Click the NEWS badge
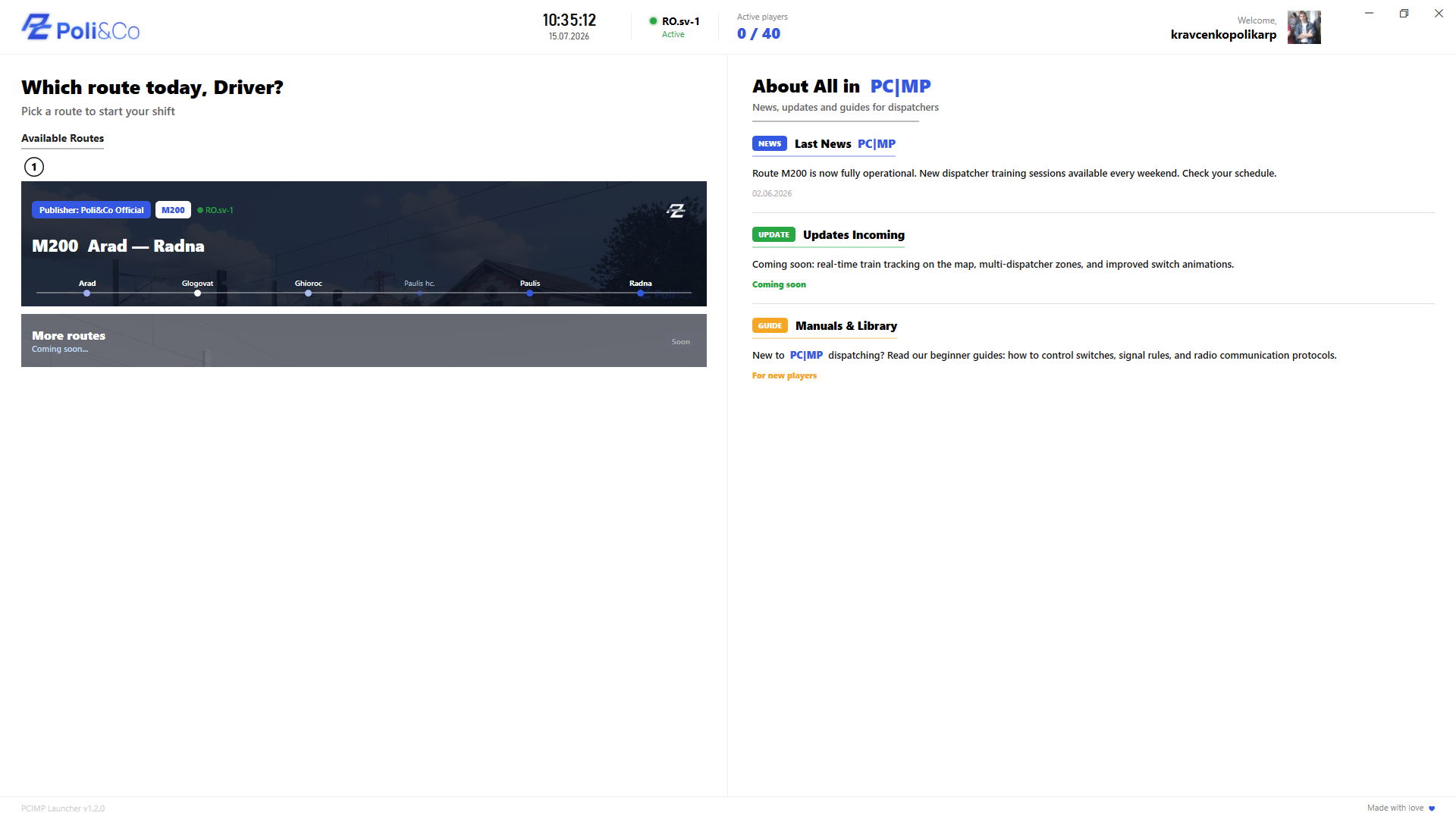 coord(770,143)
